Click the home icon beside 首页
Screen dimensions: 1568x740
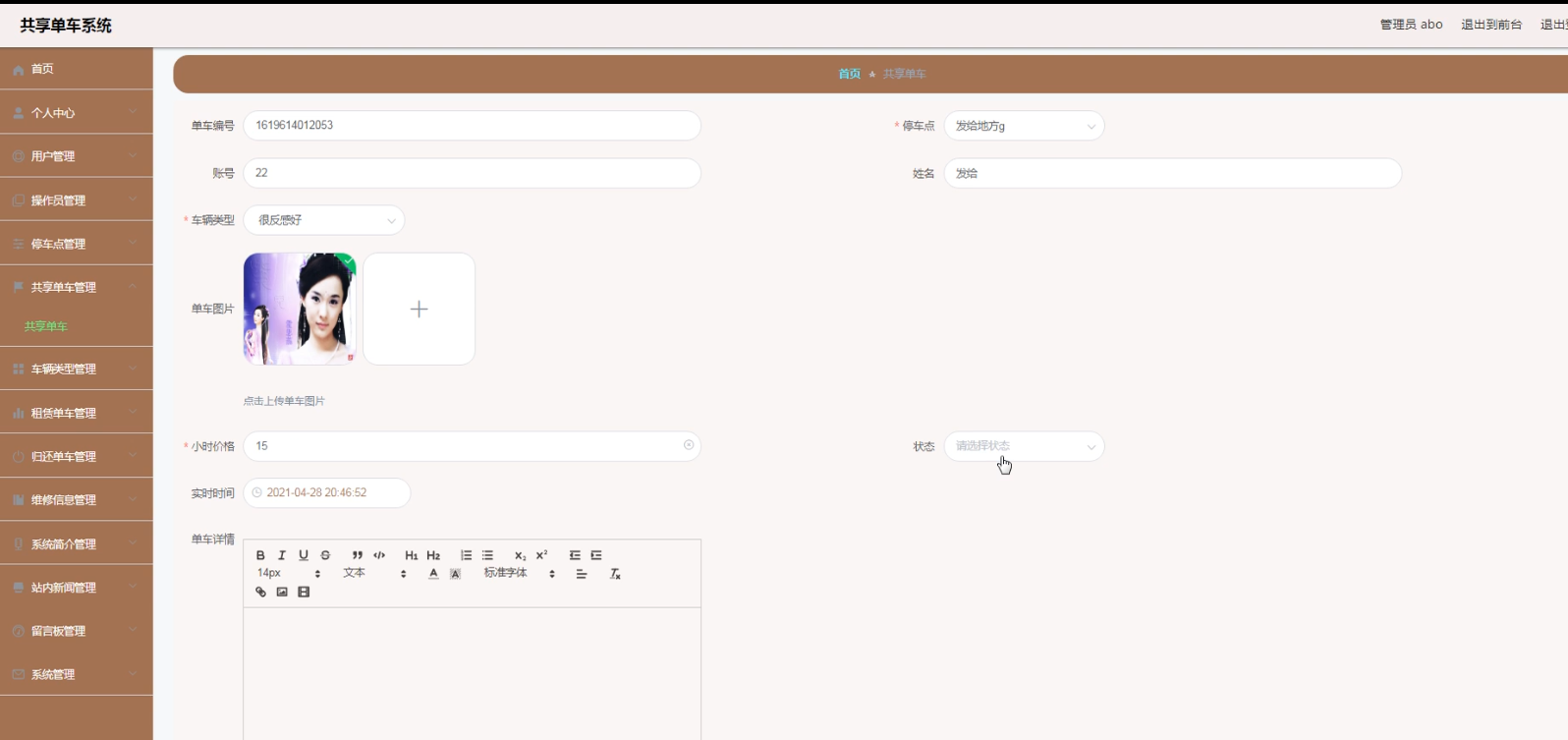point(18,70)
